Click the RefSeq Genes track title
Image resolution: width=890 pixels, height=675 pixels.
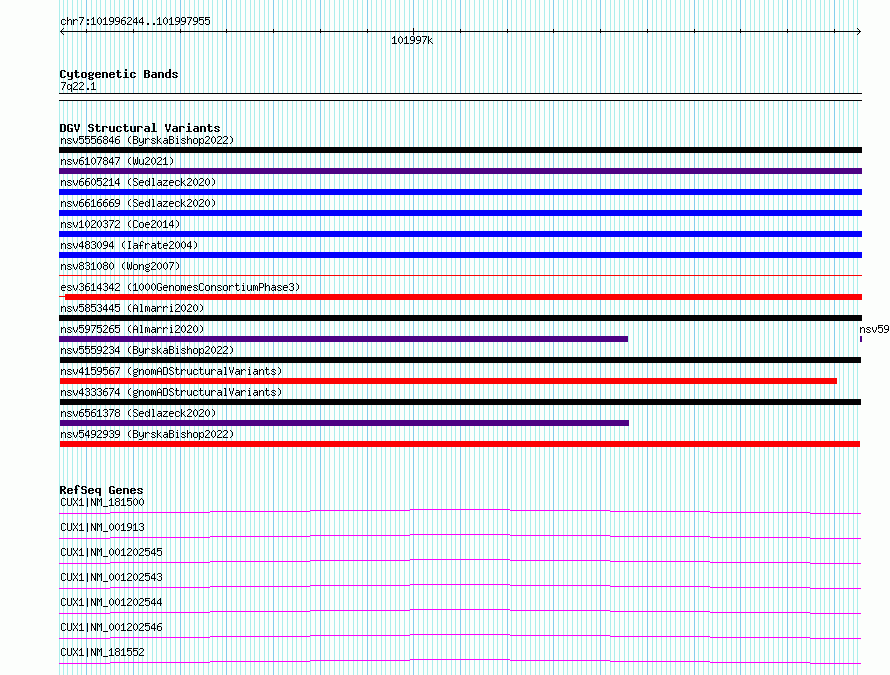pyautogui.click(x=101, y=490)
